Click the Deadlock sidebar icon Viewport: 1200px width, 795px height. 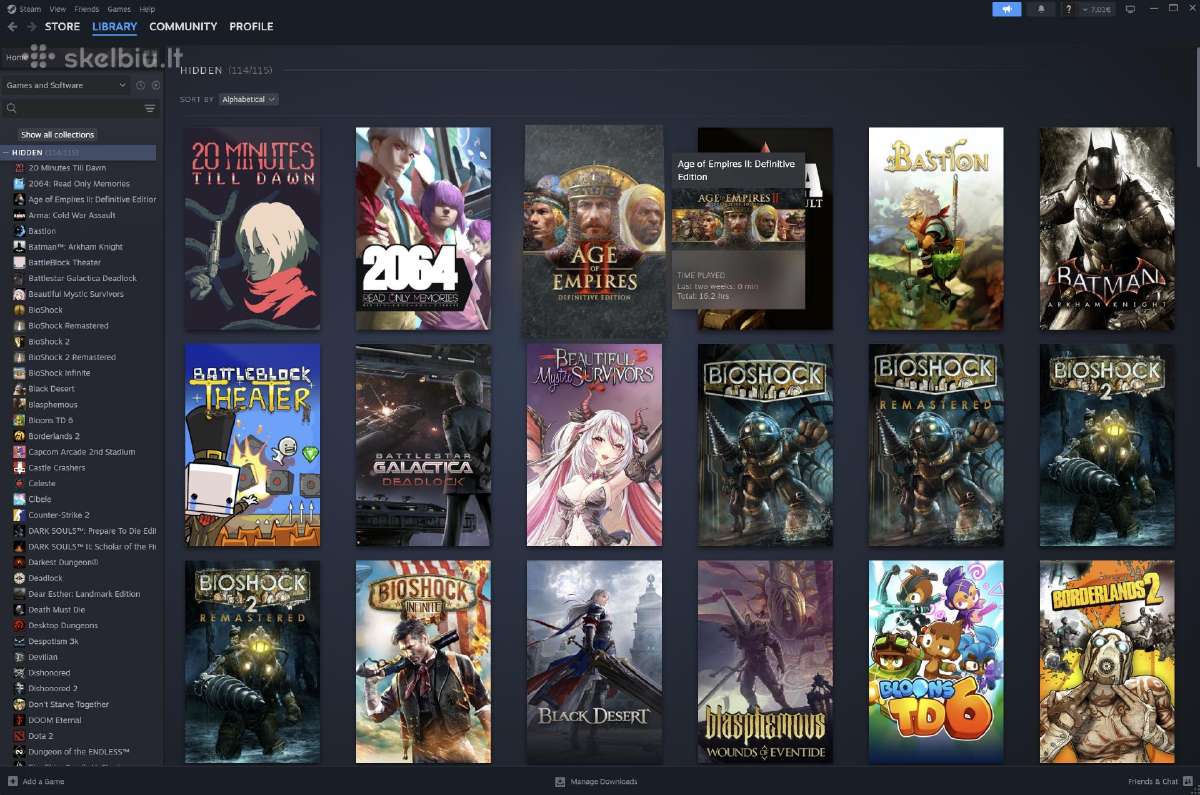coord(19,578)
